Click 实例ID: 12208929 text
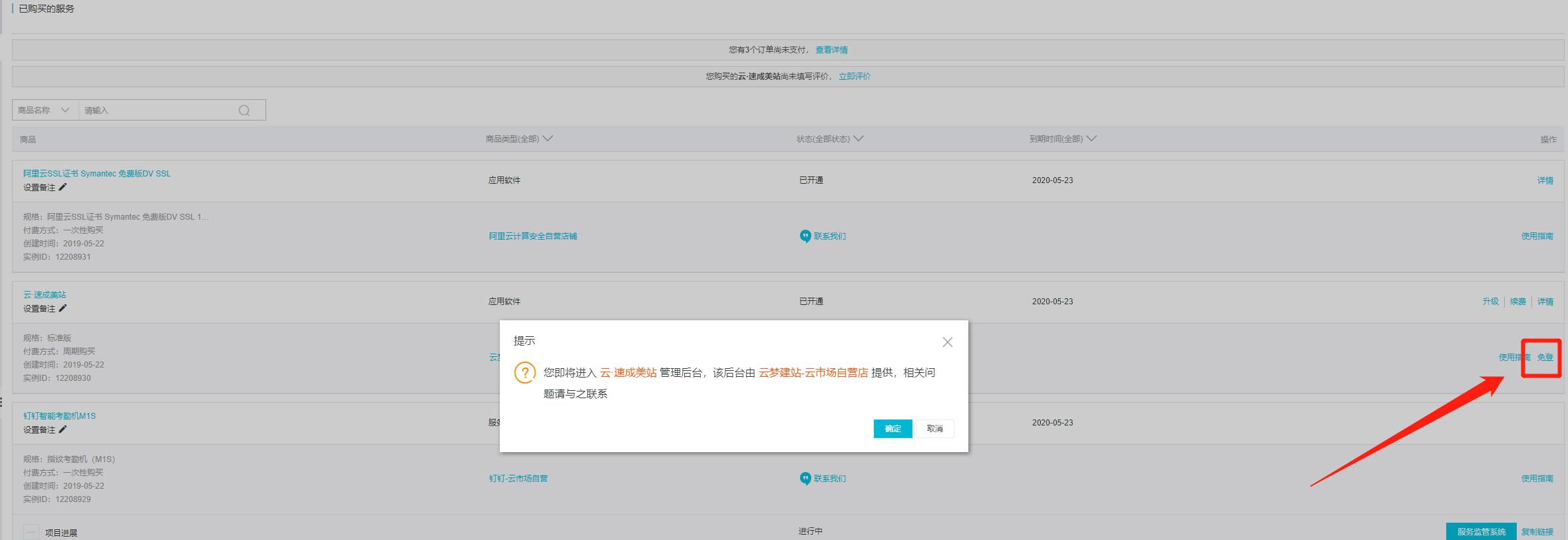This screenshot has width=1568, height=540. (x=57, y=499)
